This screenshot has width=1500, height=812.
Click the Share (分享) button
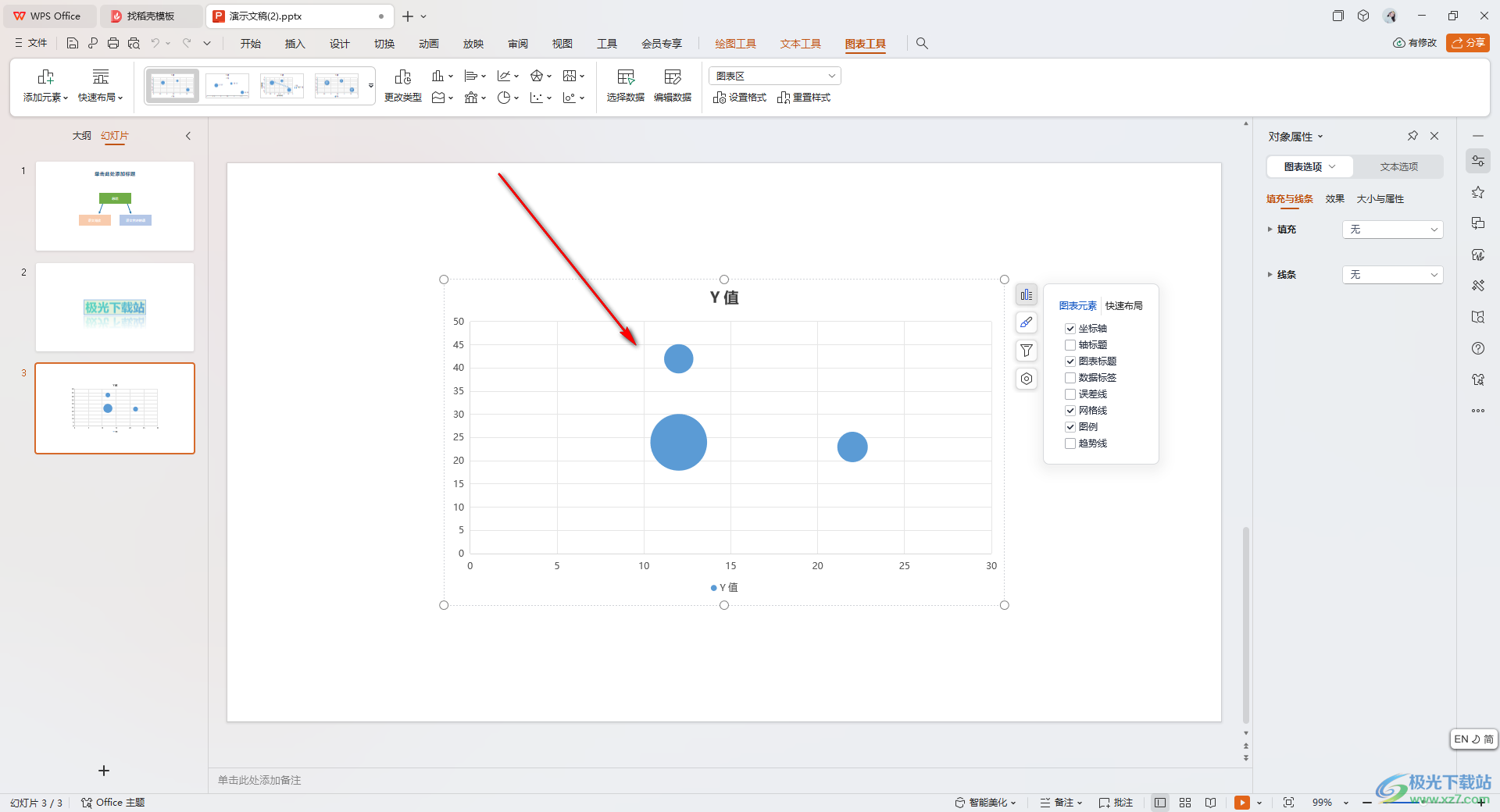(1468, 43)
